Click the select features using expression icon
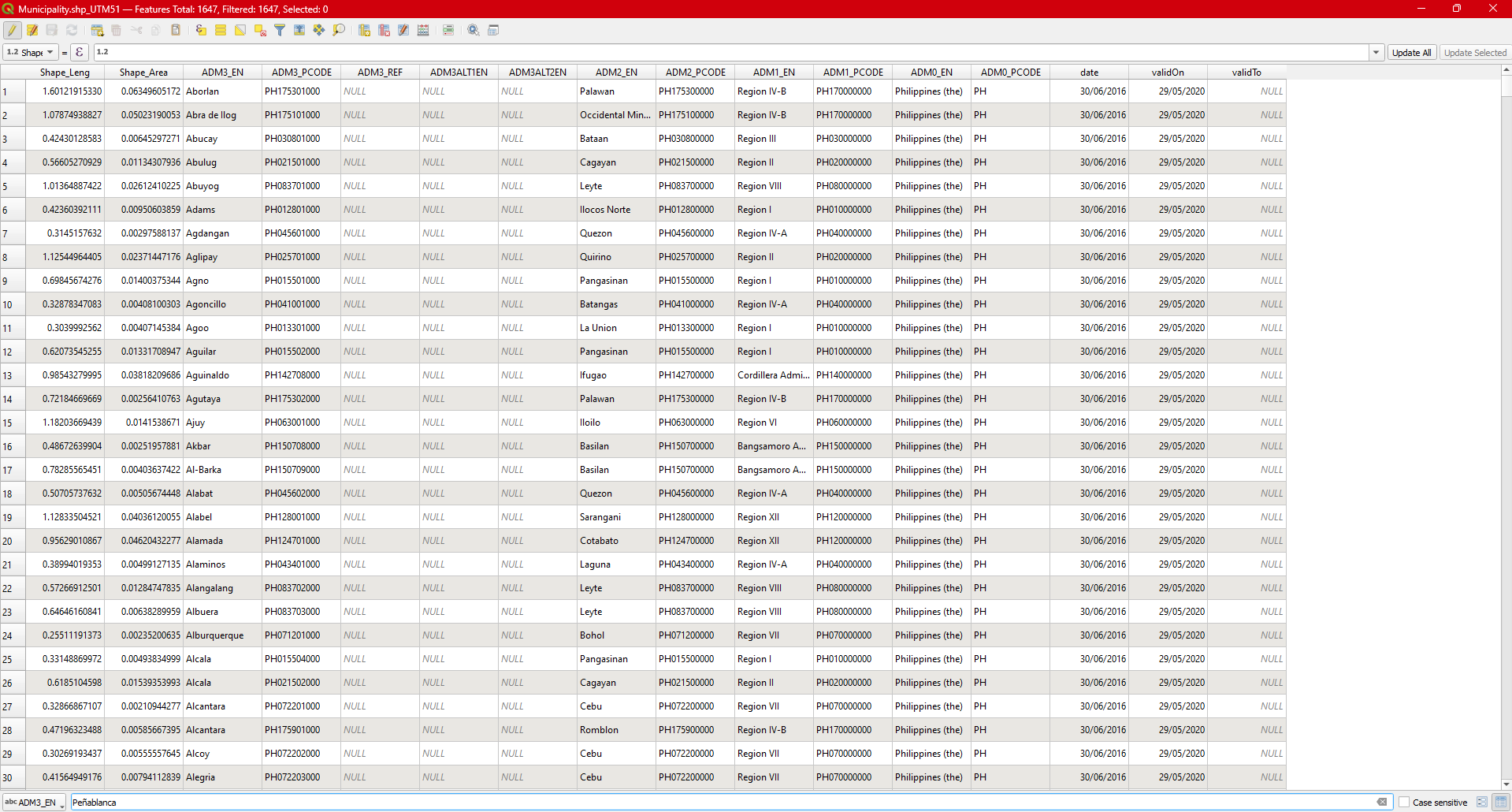 (x=201, y=30)
